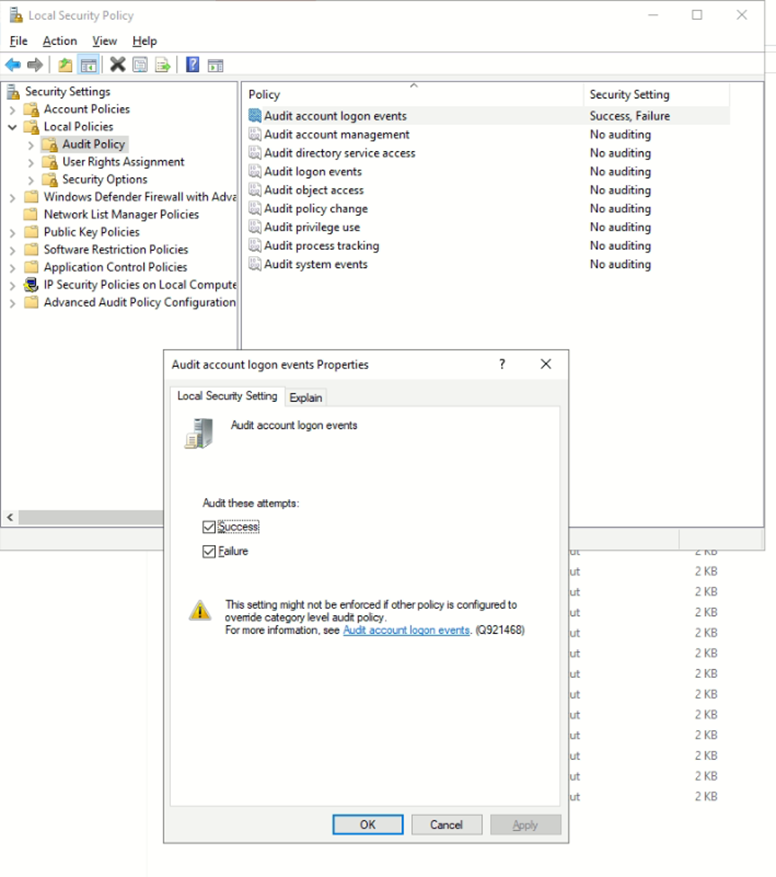Click the Show/Hide Action Pane icon
776x877 pixels.
point(215,65)
